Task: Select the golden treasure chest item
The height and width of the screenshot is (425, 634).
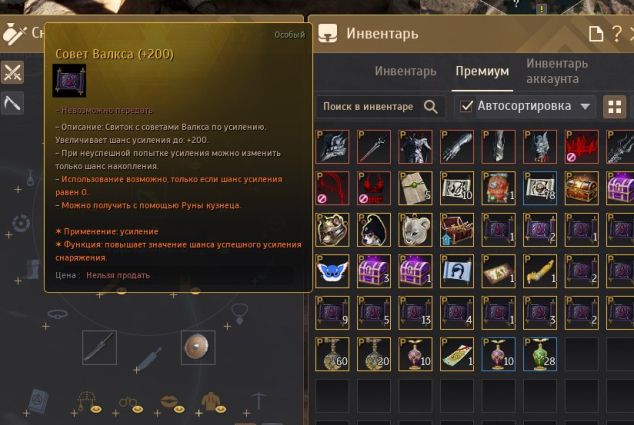Action: click(x=581, y=188)
